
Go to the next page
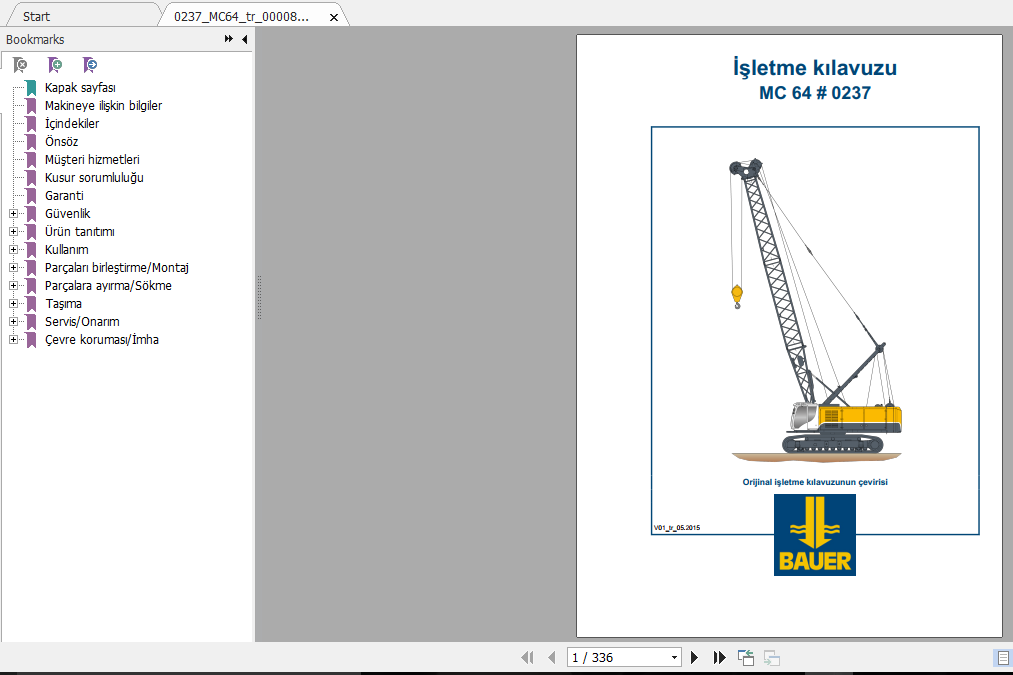click(x=694, y=658)
